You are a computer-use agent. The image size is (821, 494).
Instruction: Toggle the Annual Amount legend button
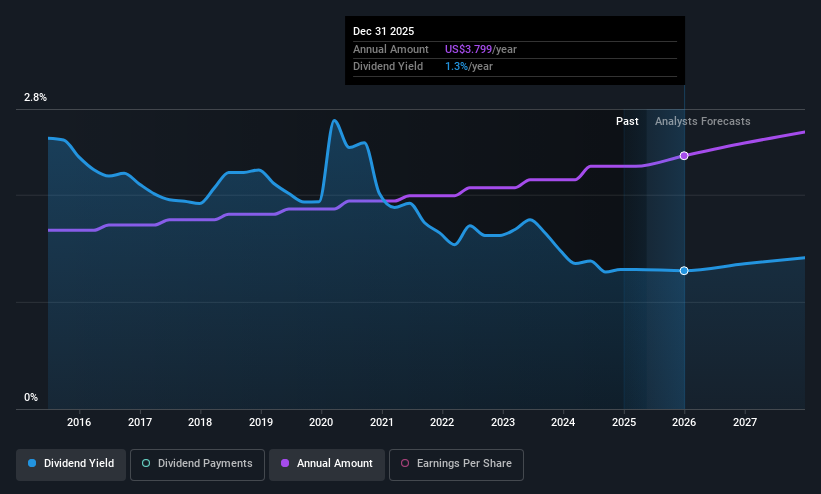(327, 464)
